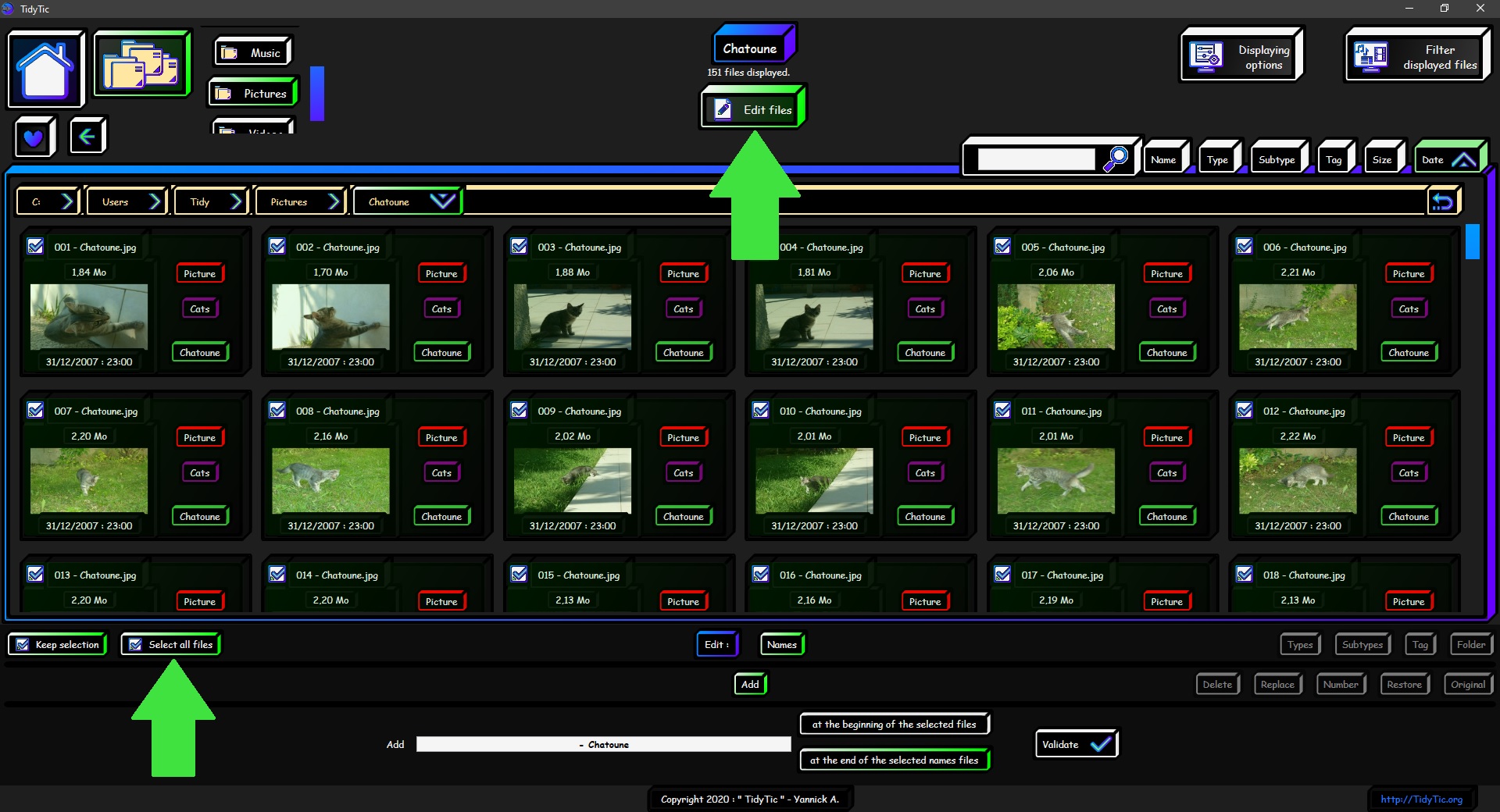The width and height of the screenshot is (1500, 812).
Task: Toggle the Date sort direction arrow
Action: click(1463, 160)
